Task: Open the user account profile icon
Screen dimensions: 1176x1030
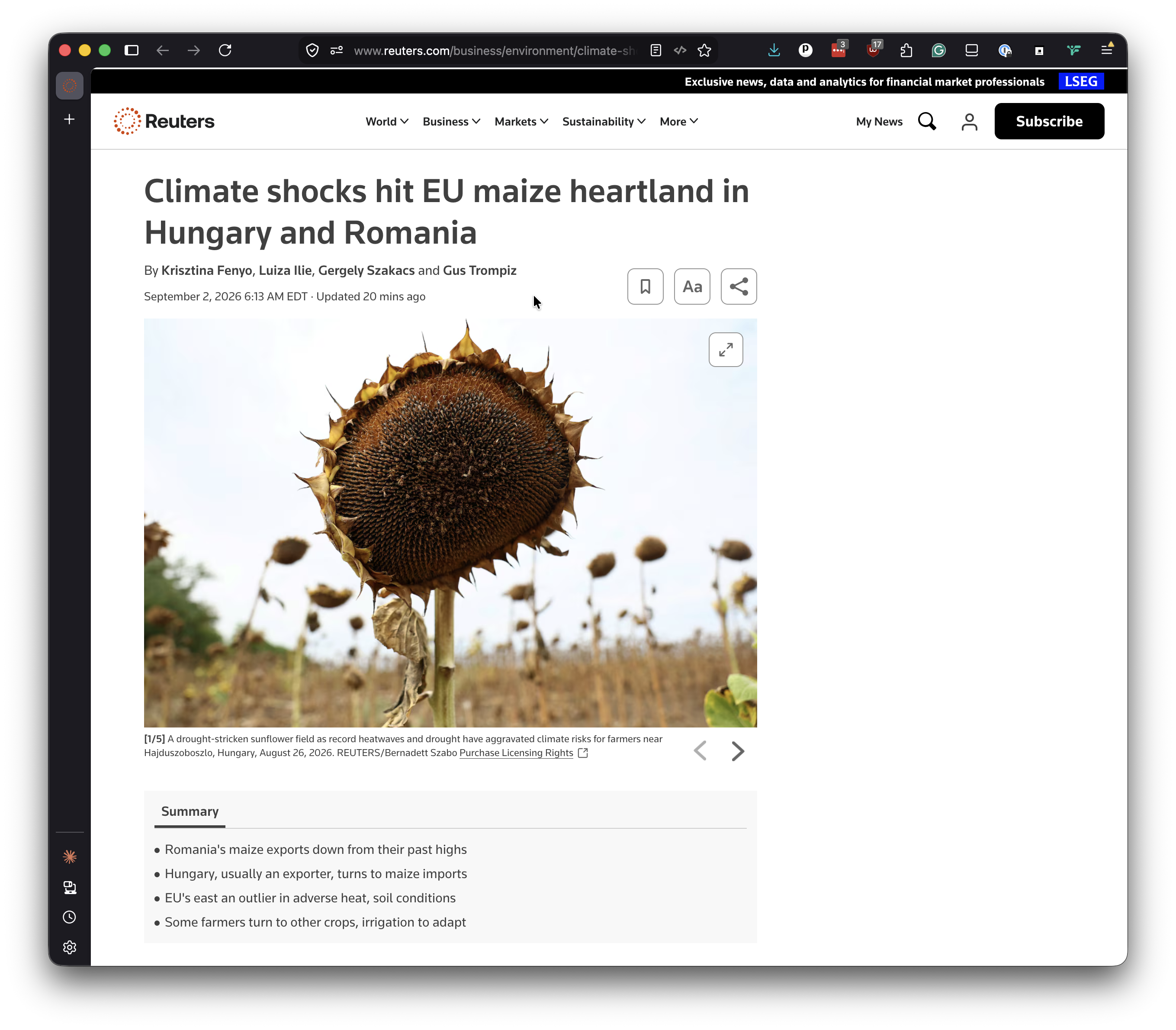Action: pyautogui.click(x=969, y=121)
